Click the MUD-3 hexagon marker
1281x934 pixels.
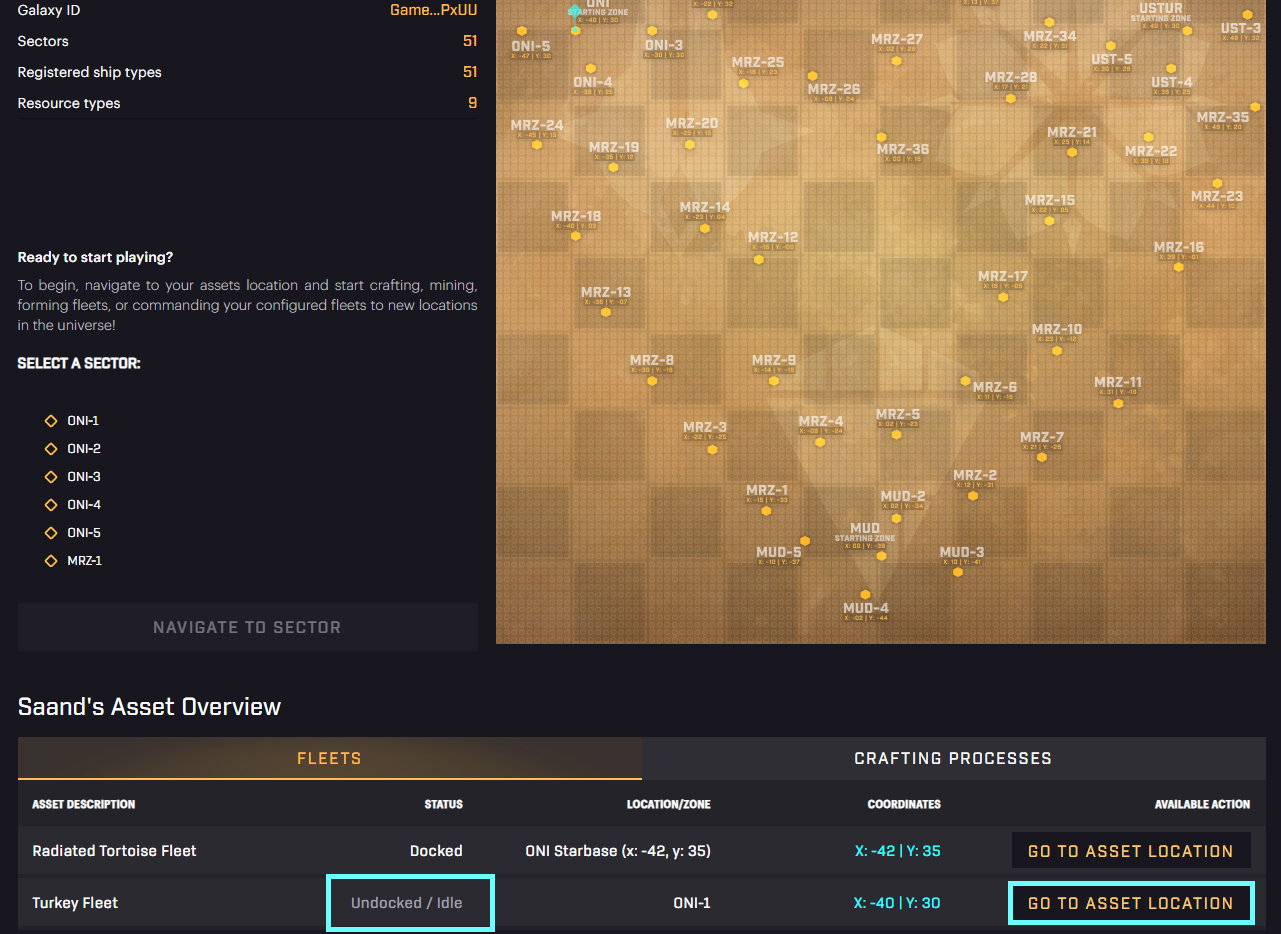pyautogui.click(x=958, y=572)
